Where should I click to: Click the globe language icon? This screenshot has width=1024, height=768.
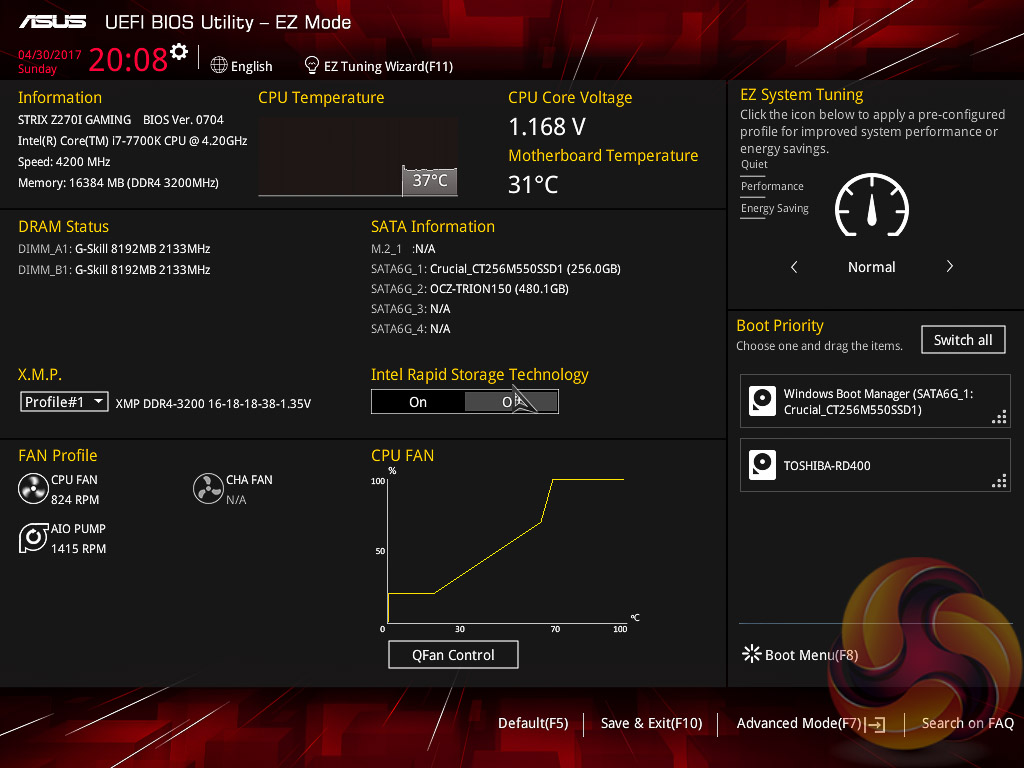[219, 65]
